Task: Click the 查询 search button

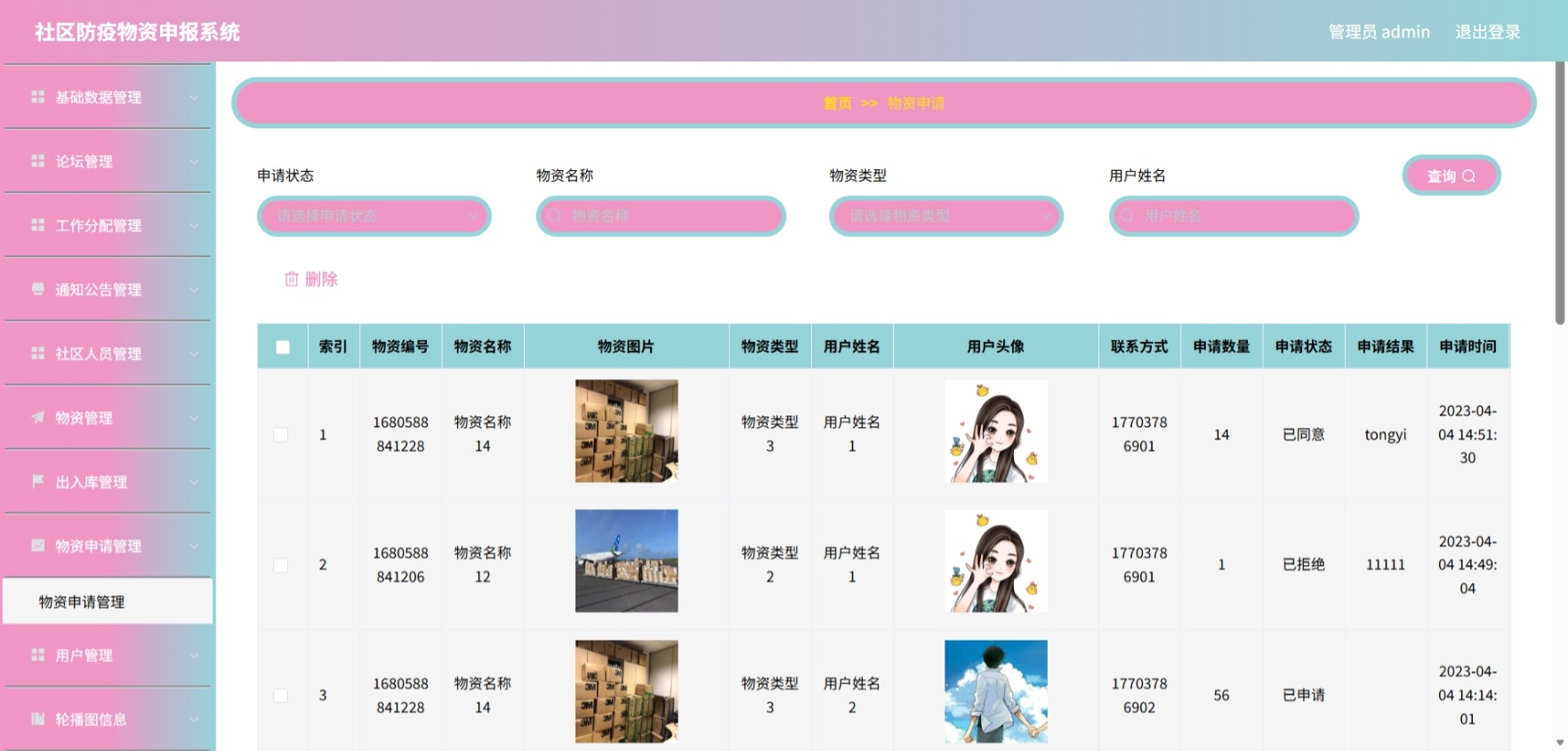Action: [x=1451, y=175]
